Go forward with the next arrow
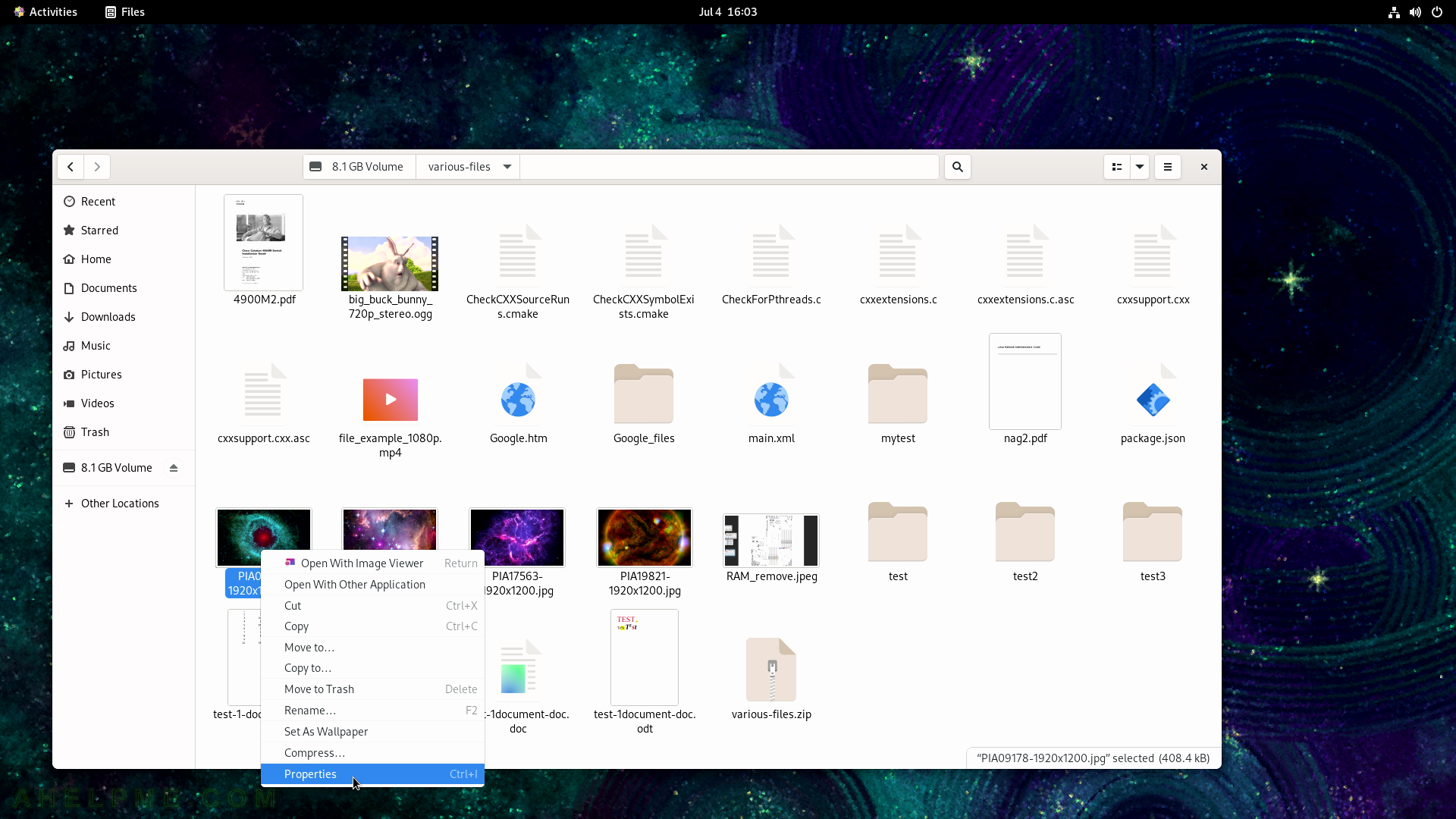The width and height of the screenshot is (1456, 819). tap(97, 167)
